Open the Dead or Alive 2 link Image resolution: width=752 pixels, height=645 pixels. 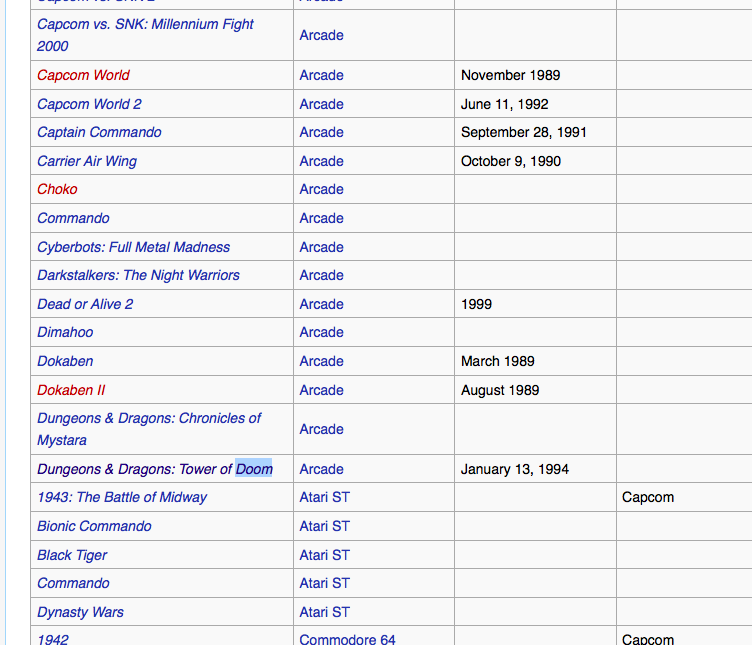(85, 304)
